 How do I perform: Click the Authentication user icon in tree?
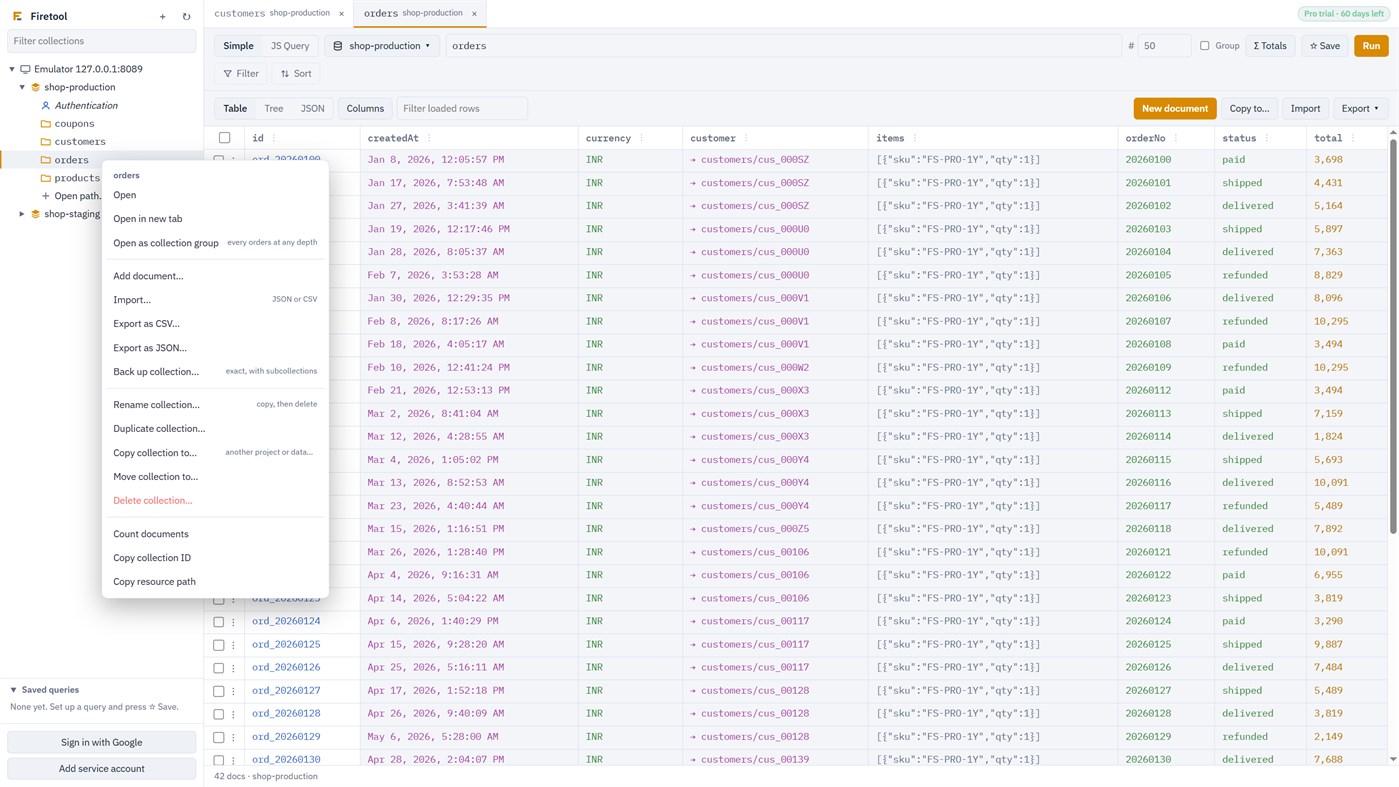click(45, 106)
